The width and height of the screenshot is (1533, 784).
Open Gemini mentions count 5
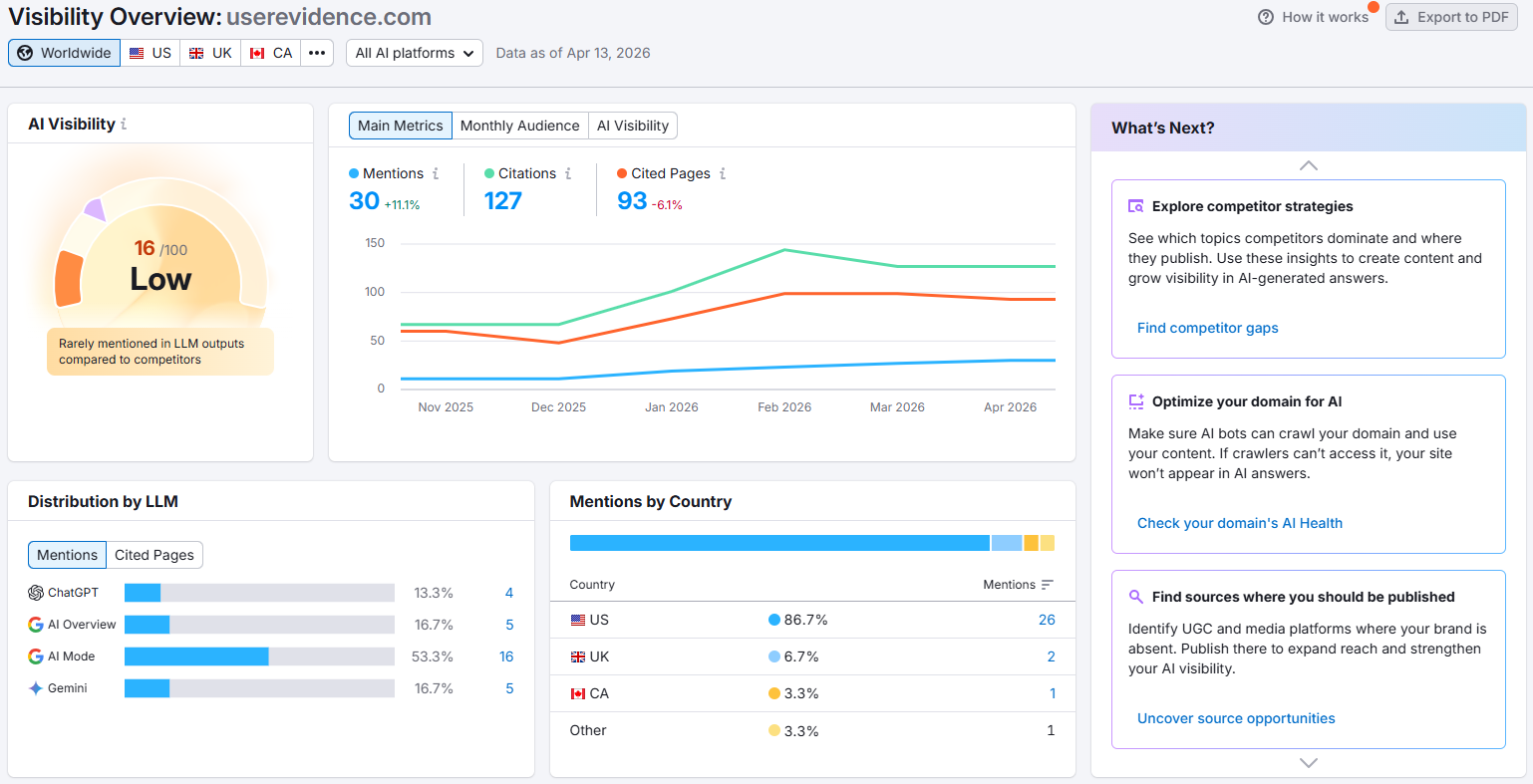tap(509, 688)
